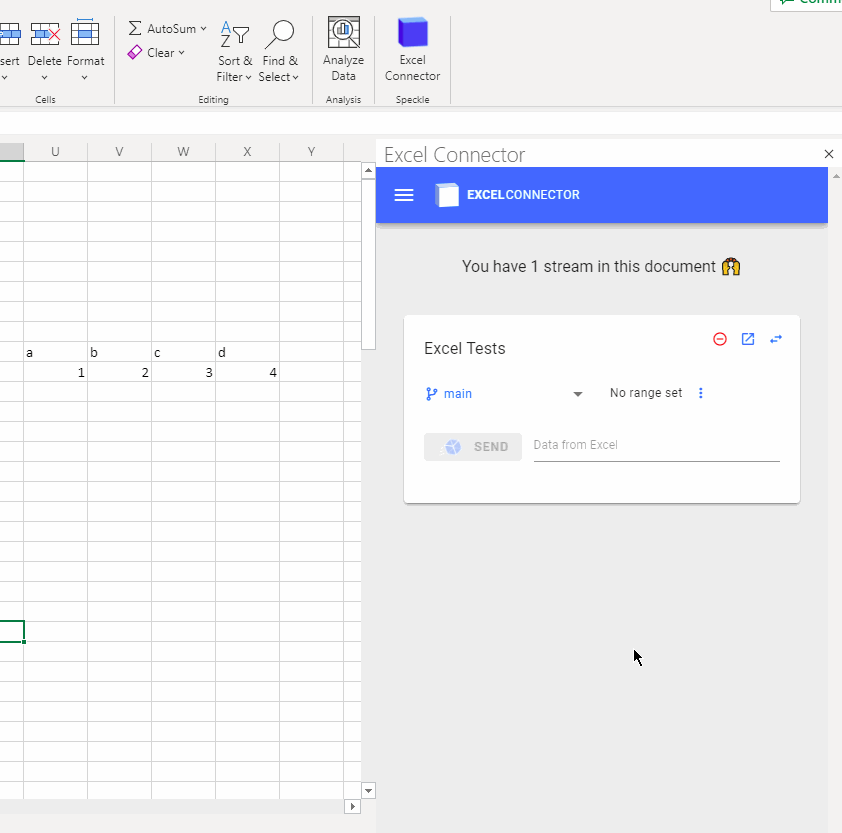Click the Format cells icon
The width and height of the screenshot is (842, 833).
coord(85,32)
